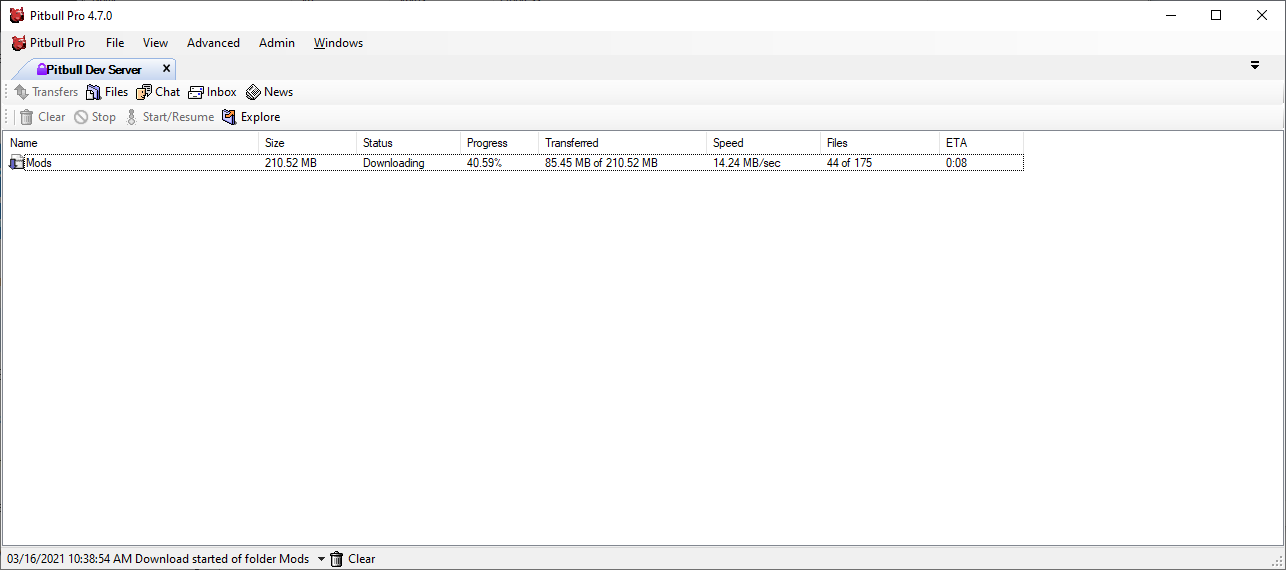The width and height of the screenshot is (1286, 570).
Task: Switch to the Transfers view
Action: [46, 92]
